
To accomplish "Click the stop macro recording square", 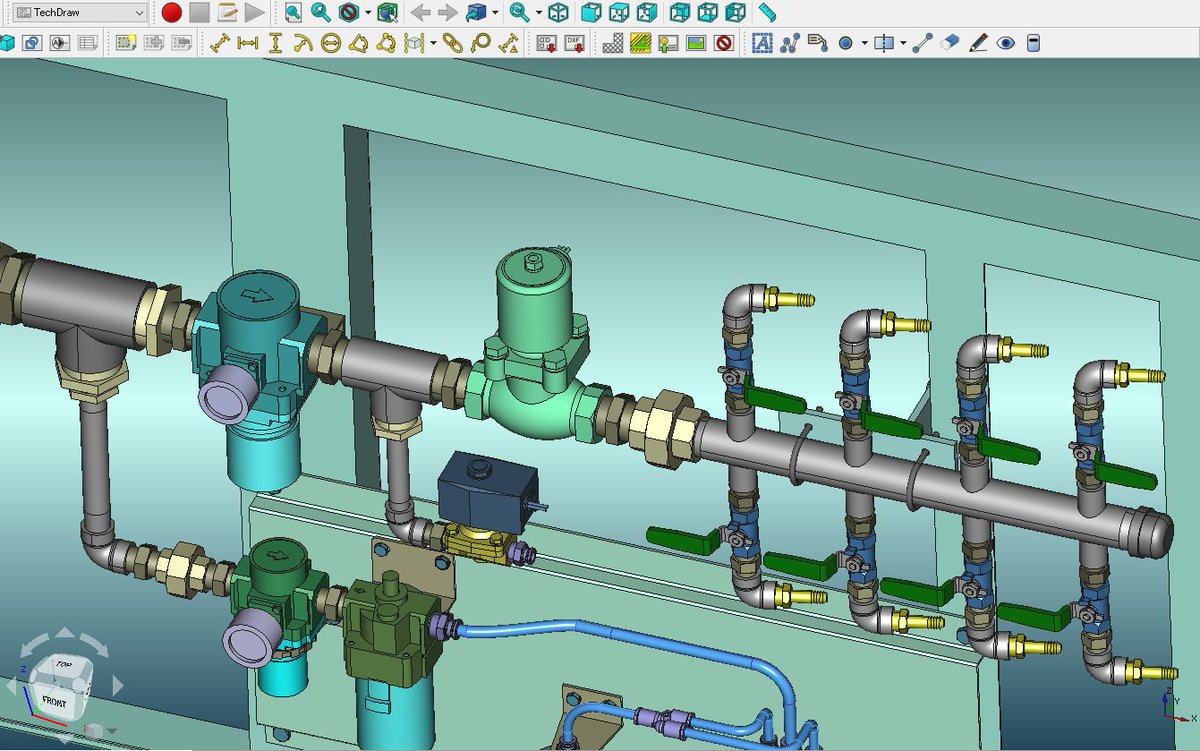I will click(x=199, y=12).
